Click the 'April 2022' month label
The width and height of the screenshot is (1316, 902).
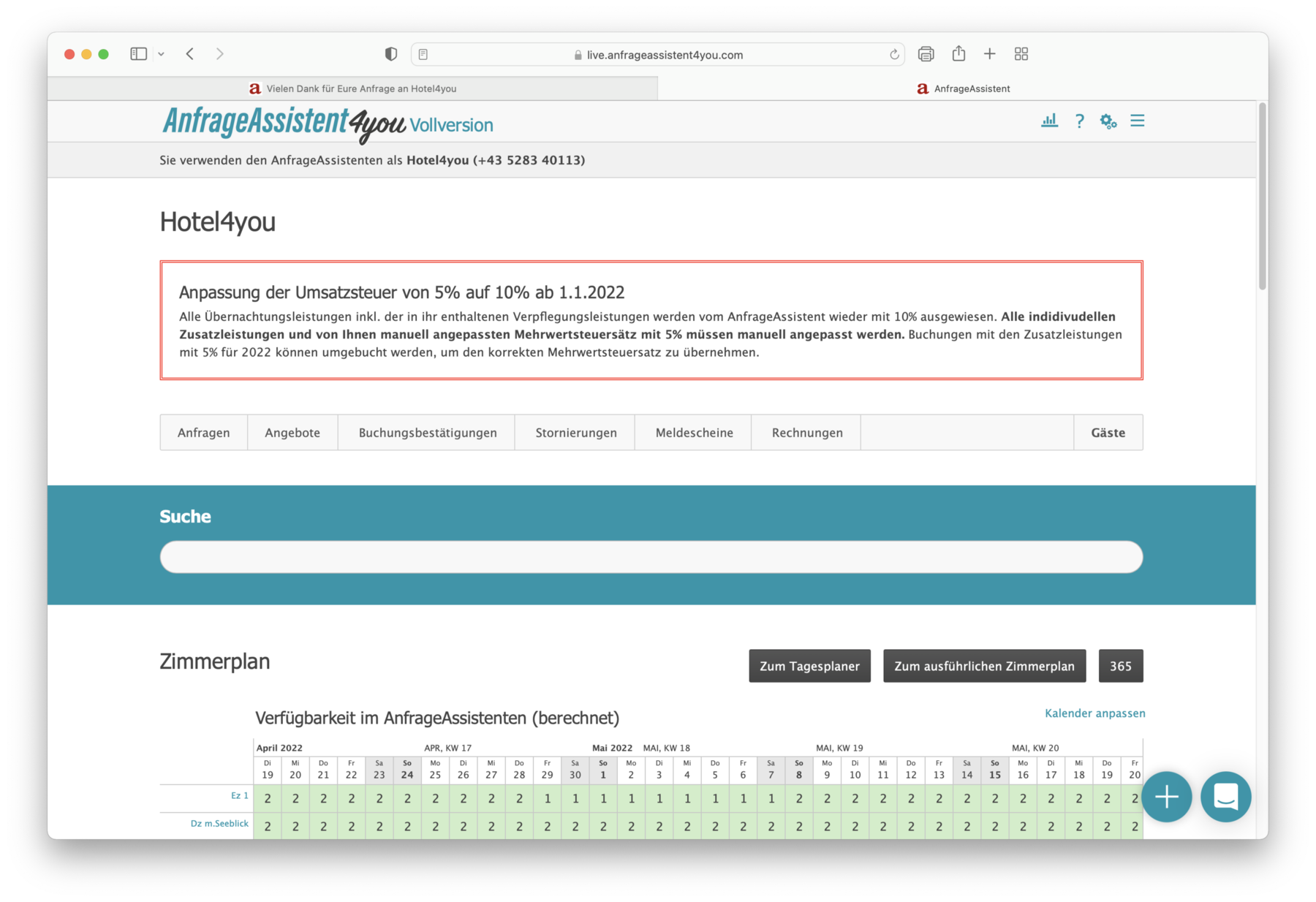point(279,748)
